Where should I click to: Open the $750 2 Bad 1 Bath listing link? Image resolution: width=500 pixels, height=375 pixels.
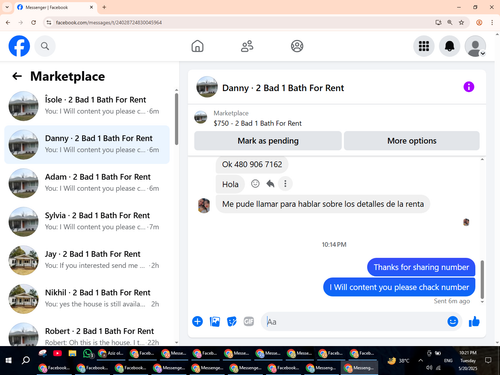tap(257, 123)
